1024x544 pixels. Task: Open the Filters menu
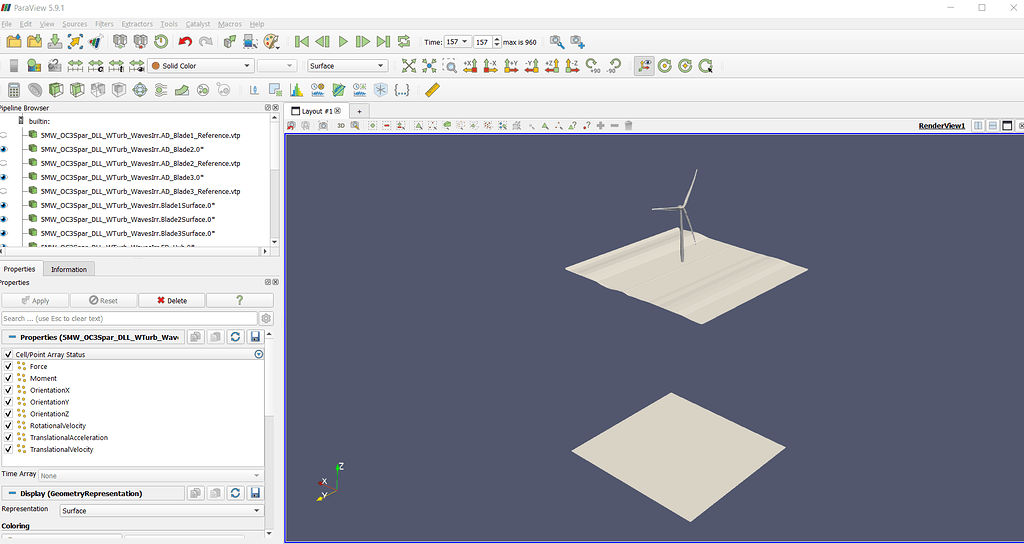(104, 23)
